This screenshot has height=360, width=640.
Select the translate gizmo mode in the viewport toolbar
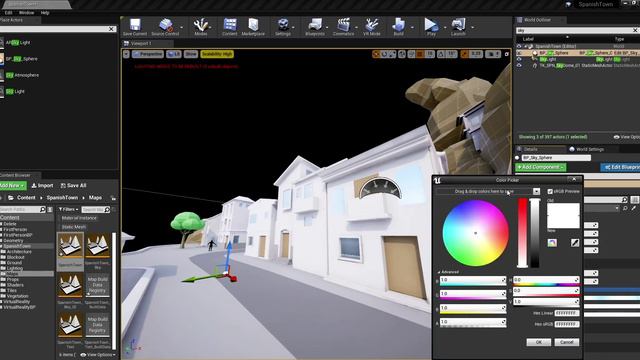376,54
